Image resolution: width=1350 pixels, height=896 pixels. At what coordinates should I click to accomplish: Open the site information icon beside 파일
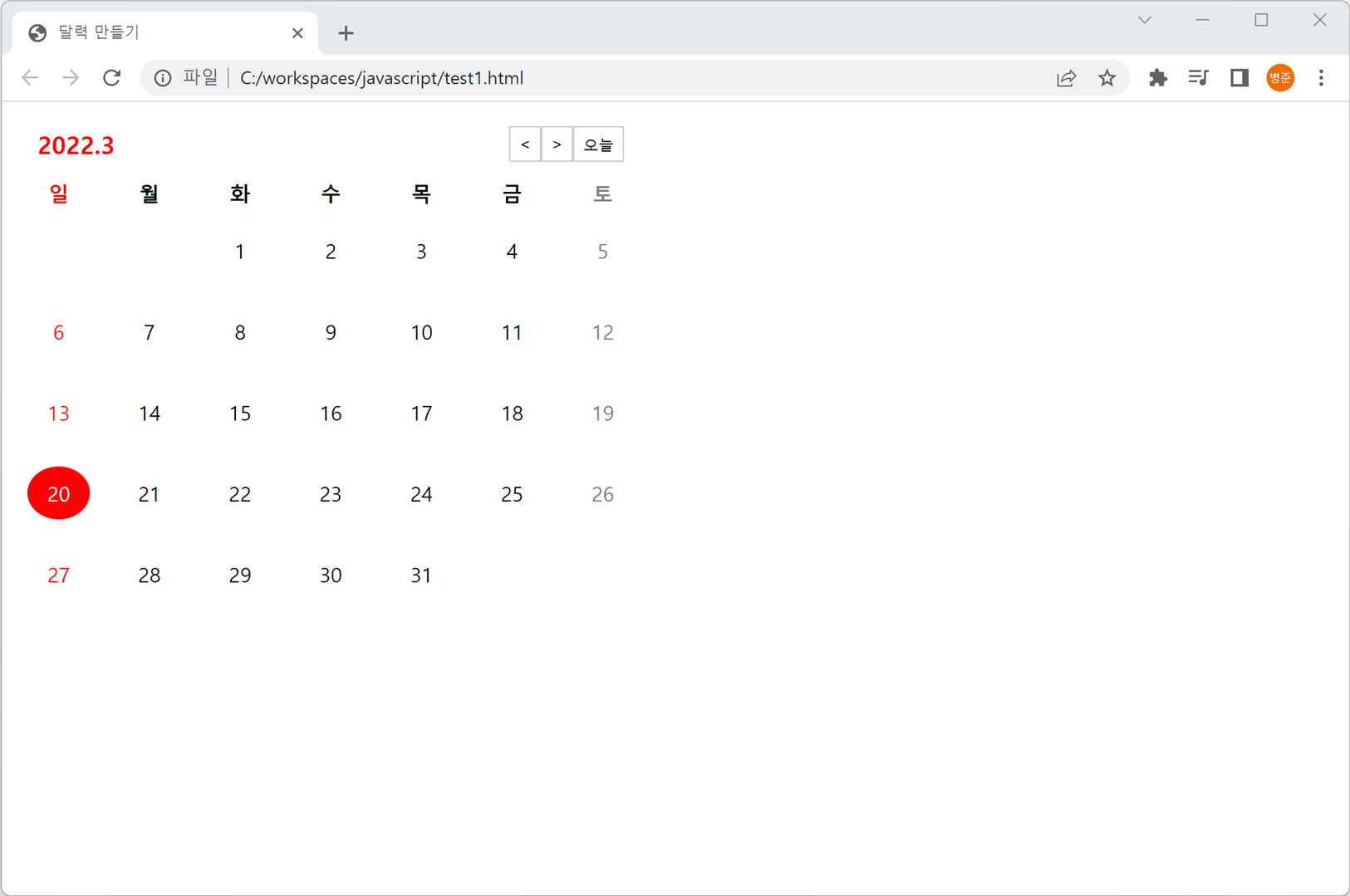pos(163,78)
